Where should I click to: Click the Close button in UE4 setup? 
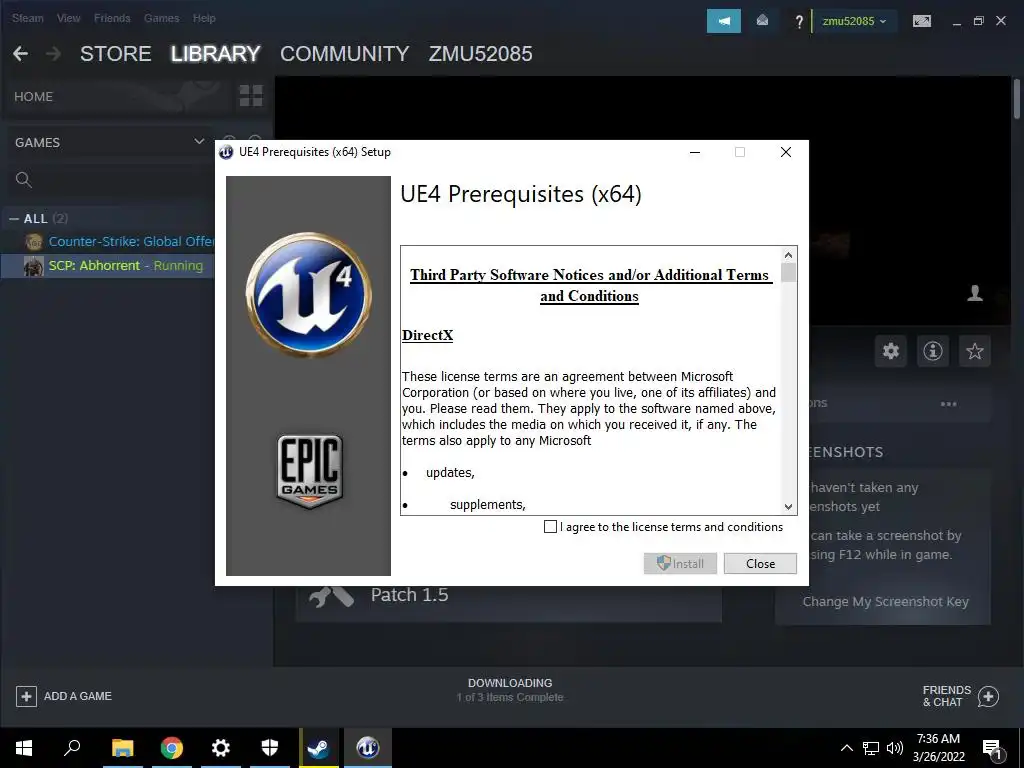(x=760, y=564)
